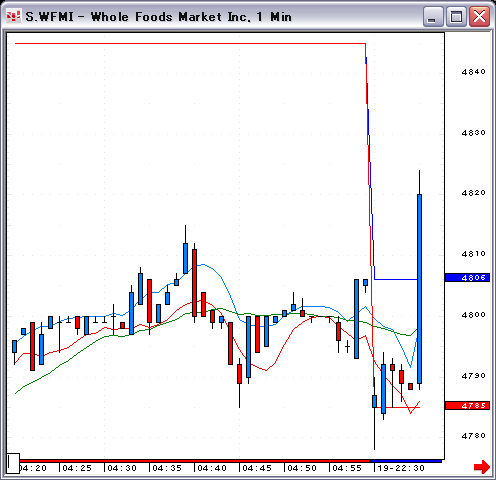Viewport: 496px width, 480px height.
Task: Click the red 4785 price marker
Action: click(x=467, y=405)
